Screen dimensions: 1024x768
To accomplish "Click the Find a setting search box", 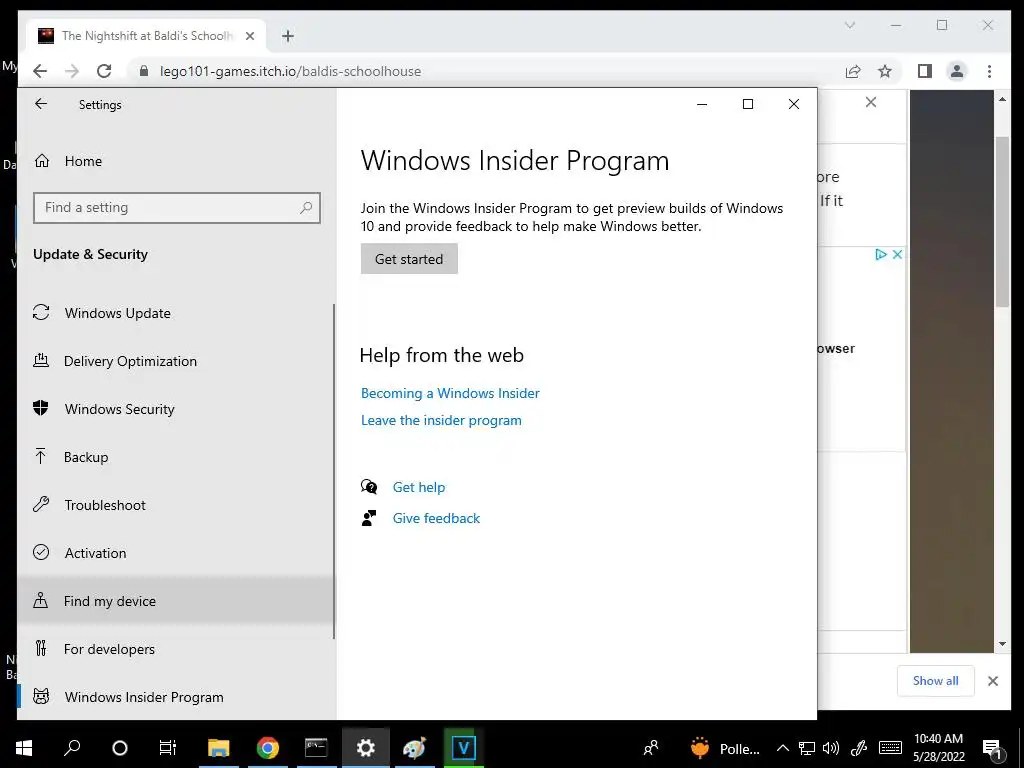I will [176, 208].
